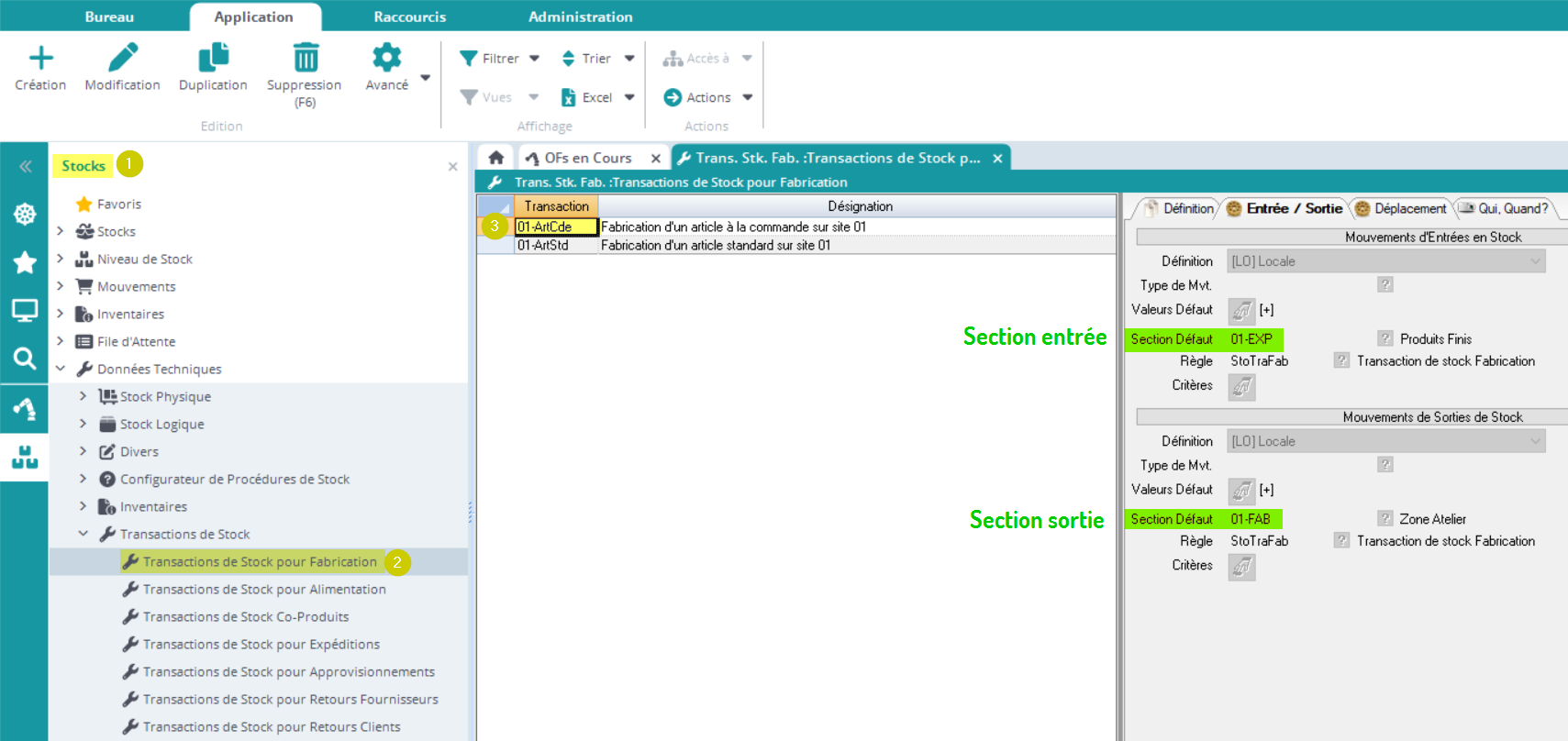Viewport: 1568px width, 741px height.
Task: Click the Entrées Valeurs Défaut edit button
Action: (x=1241, y=311)
